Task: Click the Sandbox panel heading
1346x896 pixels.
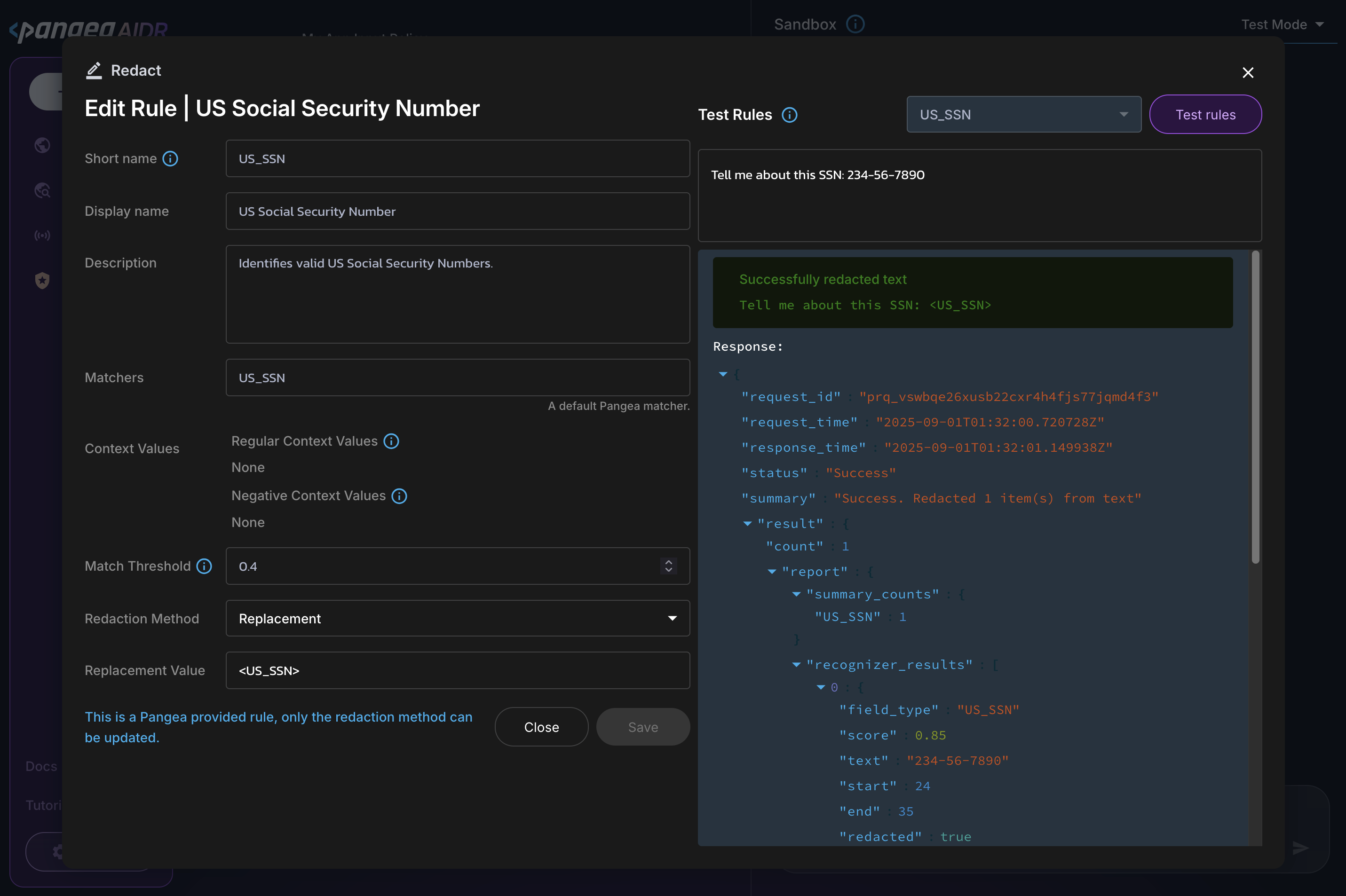Action: [805, 24]
